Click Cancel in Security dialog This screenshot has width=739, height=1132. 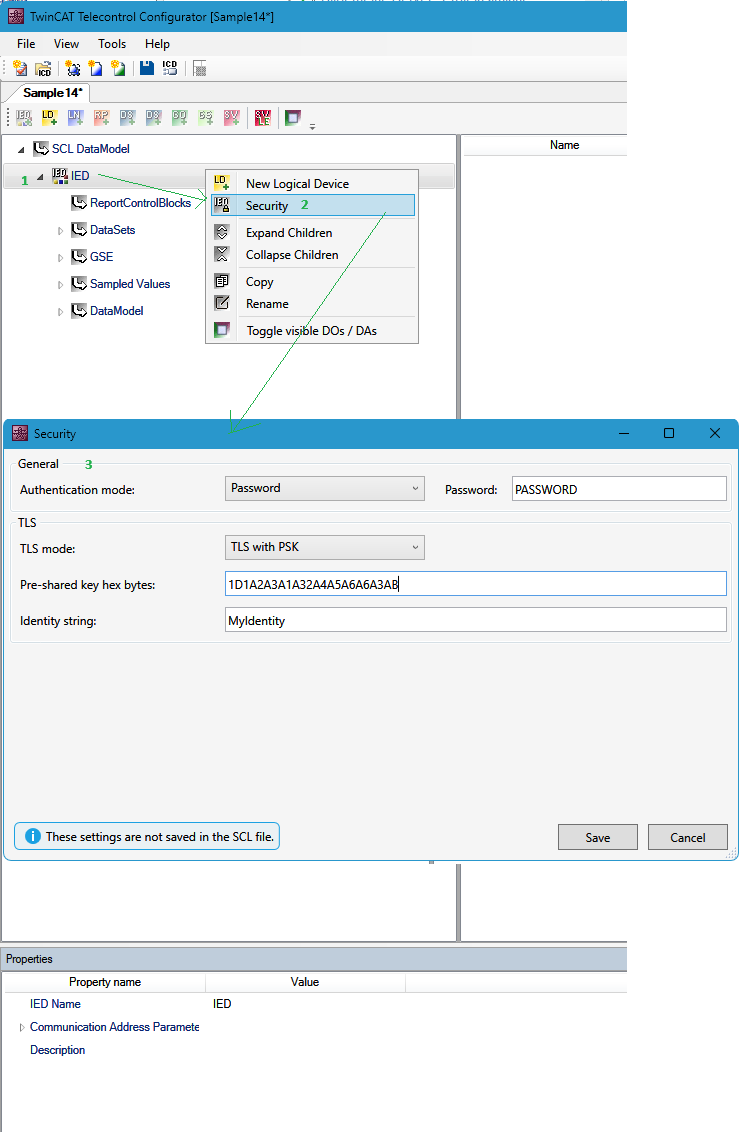coord(688,837)
